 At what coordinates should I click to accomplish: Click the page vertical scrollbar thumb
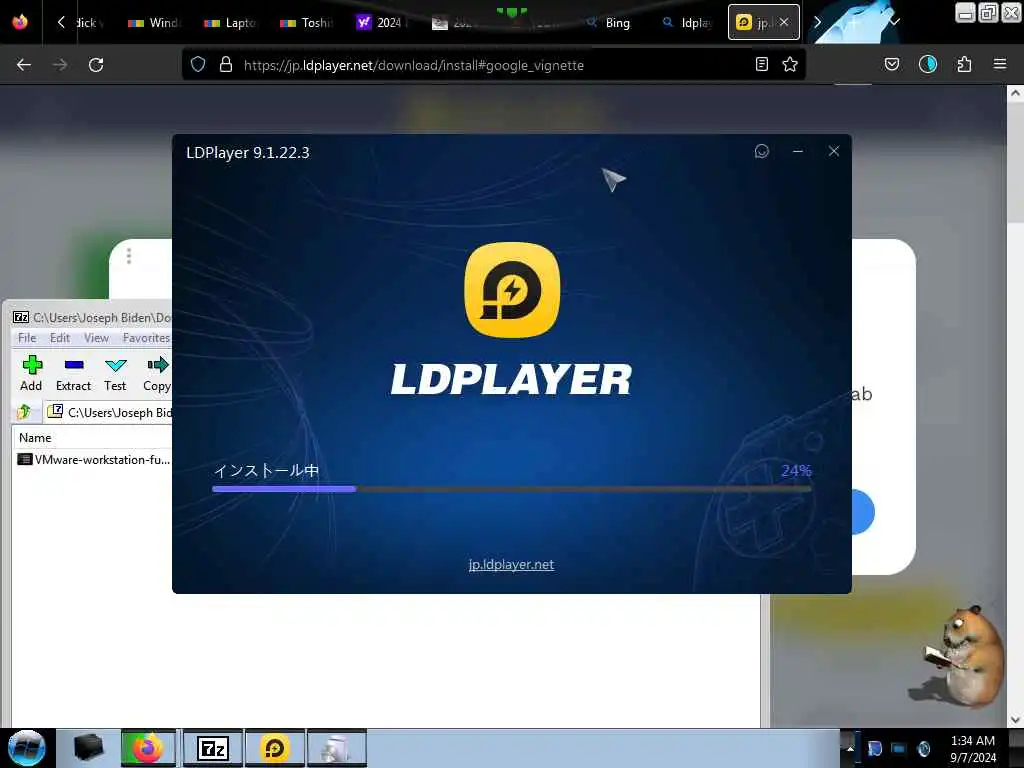1015,163
